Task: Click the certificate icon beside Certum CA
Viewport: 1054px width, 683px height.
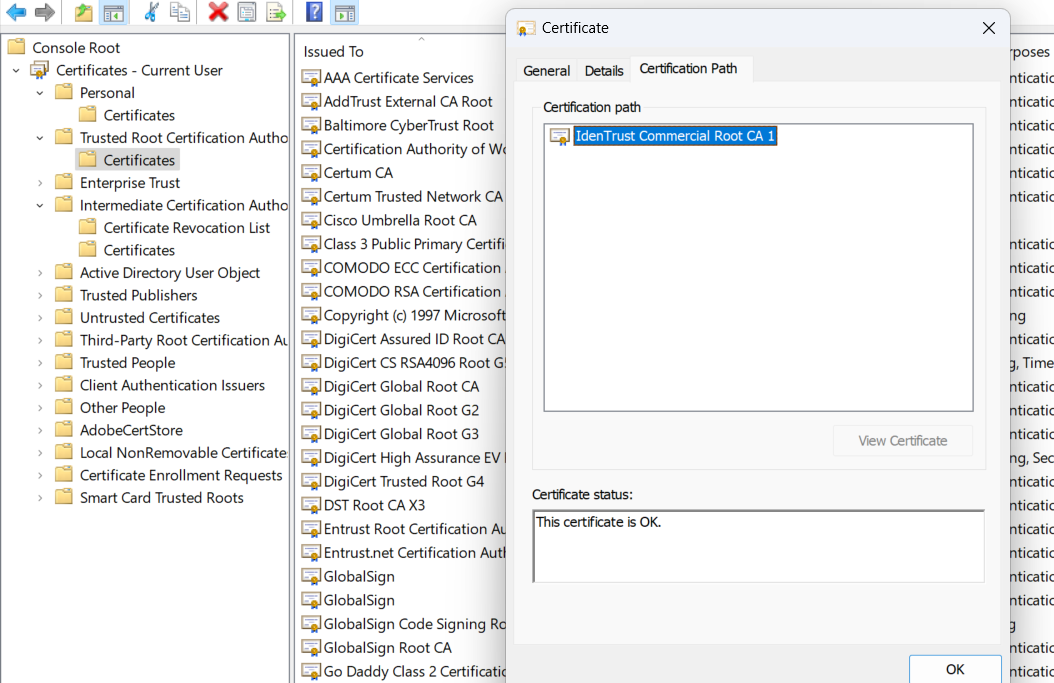Action: click(311, 173)
